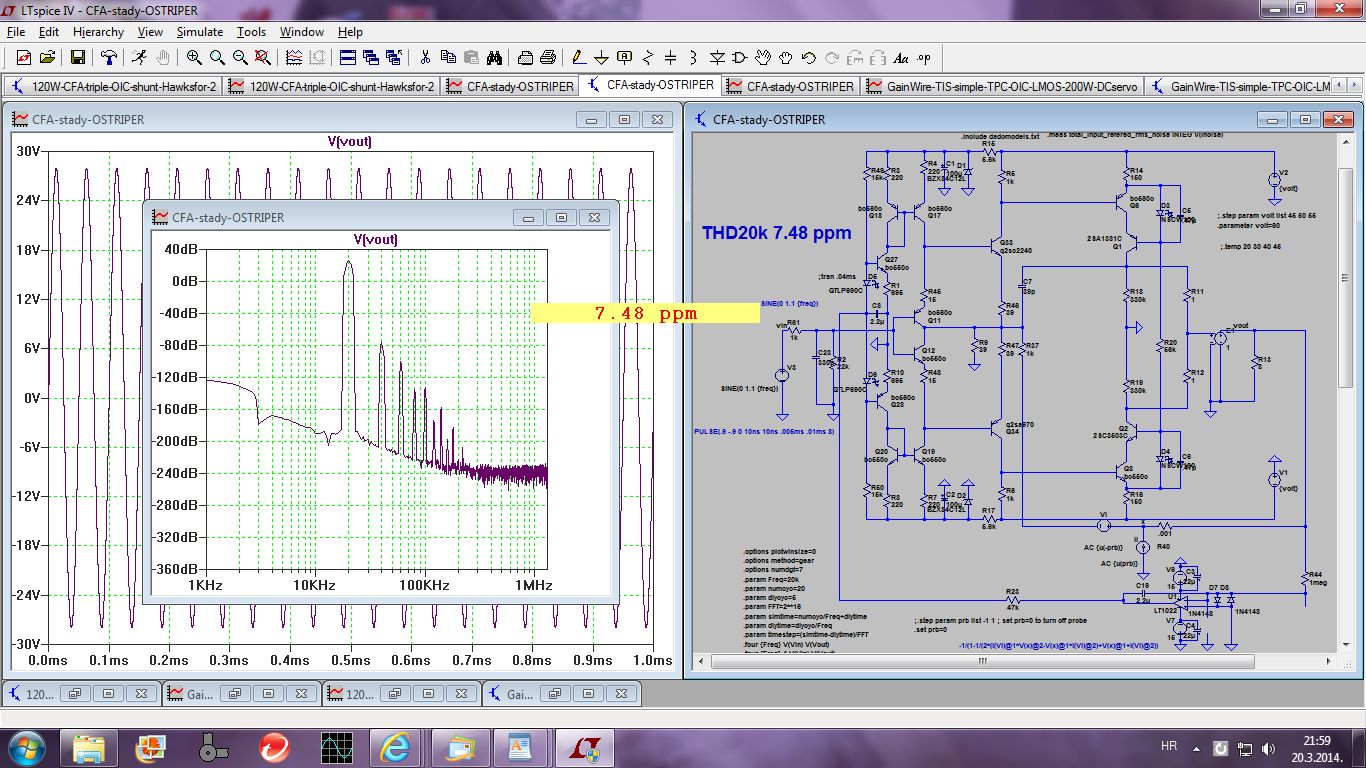
Task: Add a SPICE directive with .op icon
Action: [x=924, y=58]
